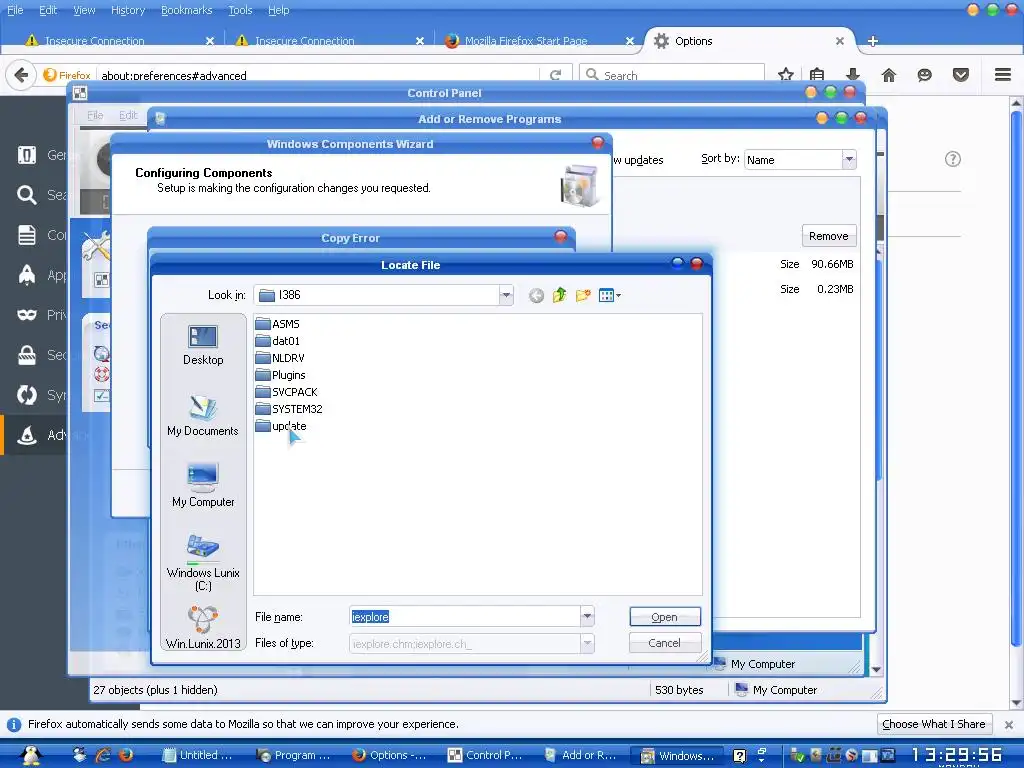1024x768 pixels.
Task: Dismiss the Firefox data notification bar
Action: point(1008,724)
